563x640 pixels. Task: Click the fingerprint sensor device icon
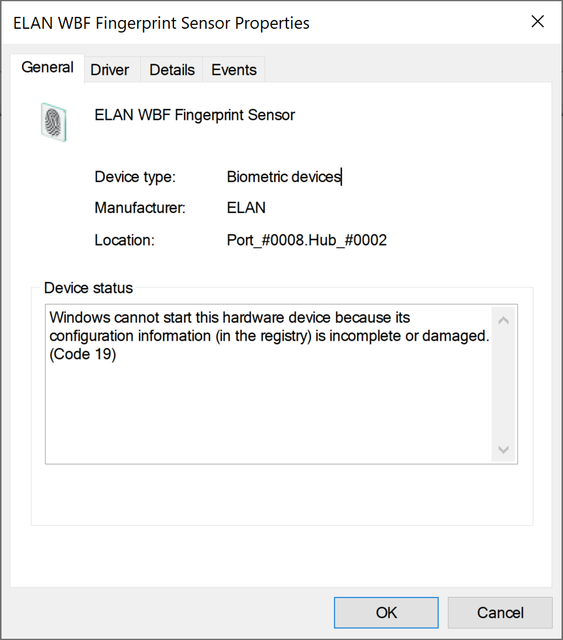coord(53,122)
